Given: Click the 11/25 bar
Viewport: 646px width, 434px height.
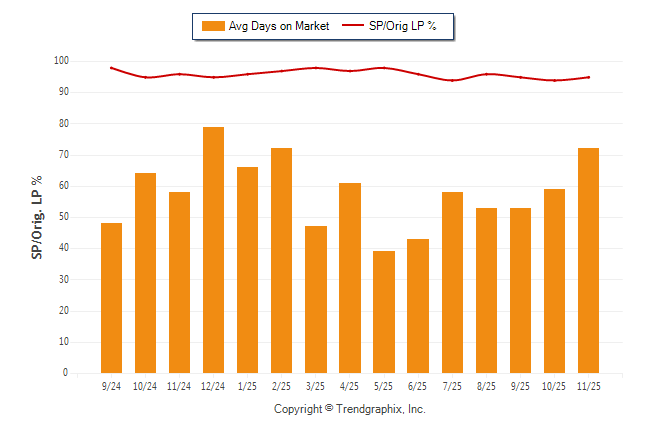Looking at the screenshot, I should pyautogui.click(x=588, y=260).
